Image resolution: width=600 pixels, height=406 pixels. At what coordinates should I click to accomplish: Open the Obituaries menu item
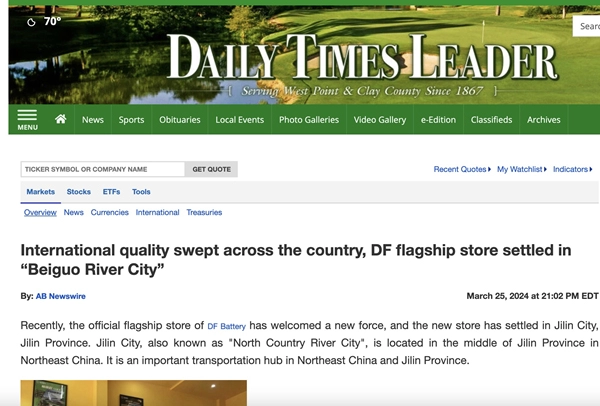(x=180, y=120)
